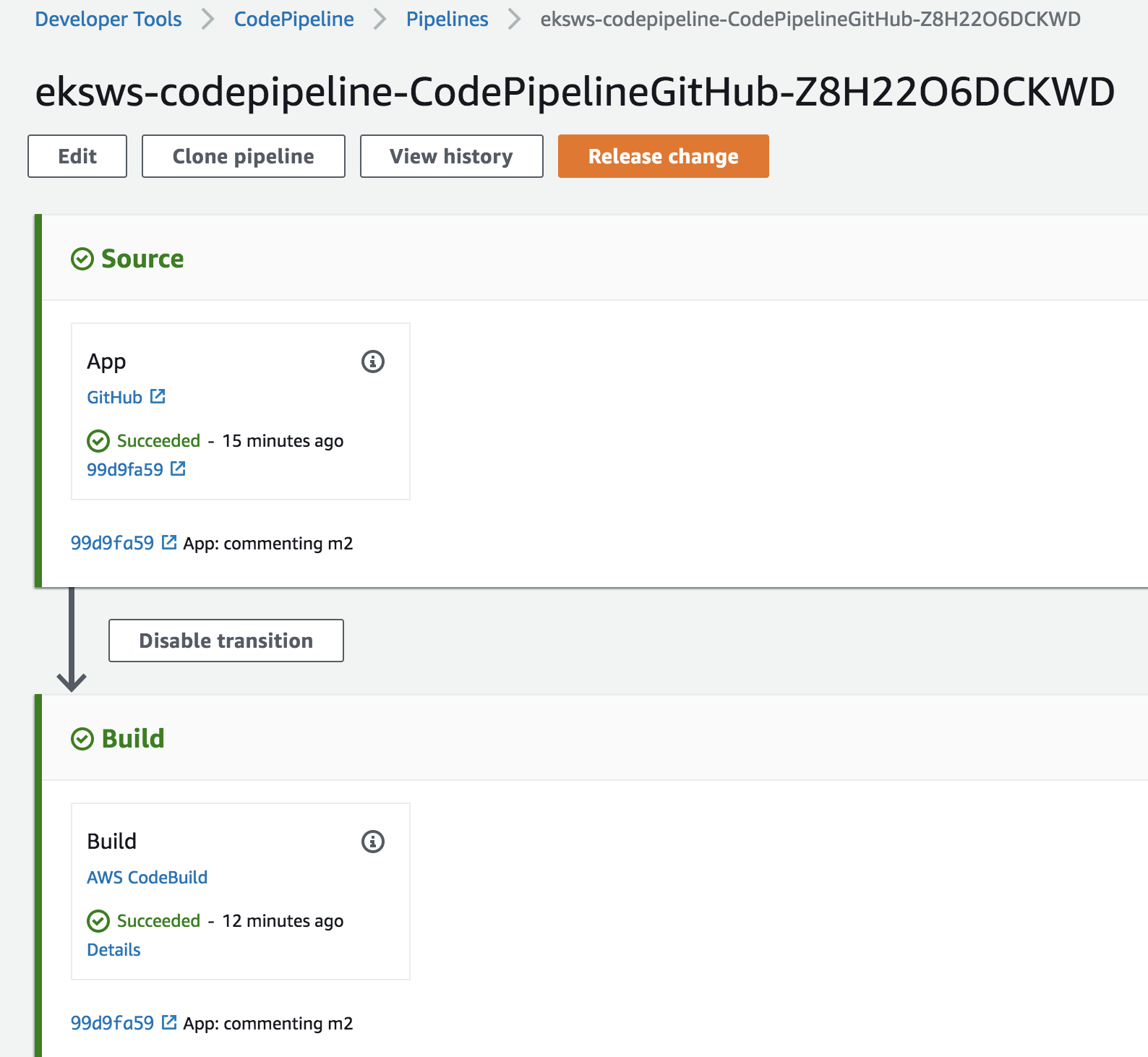Open View history
This screenshot has height=1057, width=1148.
[452, 156]
